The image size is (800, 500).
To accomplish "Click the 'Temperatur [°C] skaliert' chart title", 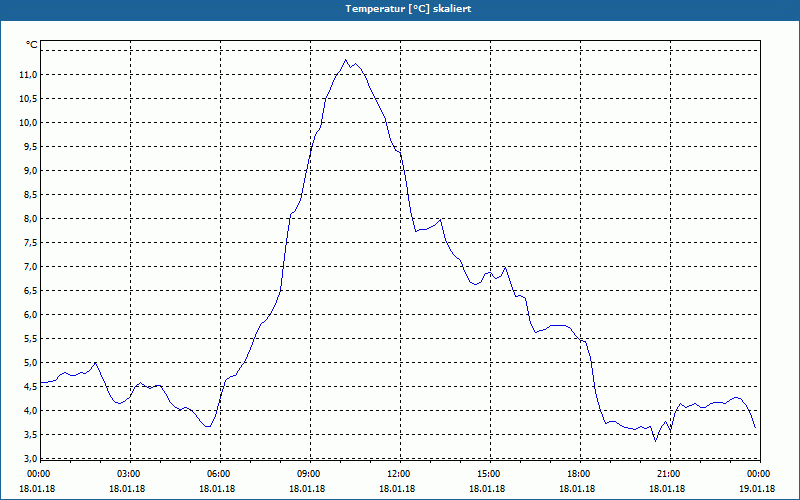I will [x=408, y=9].
